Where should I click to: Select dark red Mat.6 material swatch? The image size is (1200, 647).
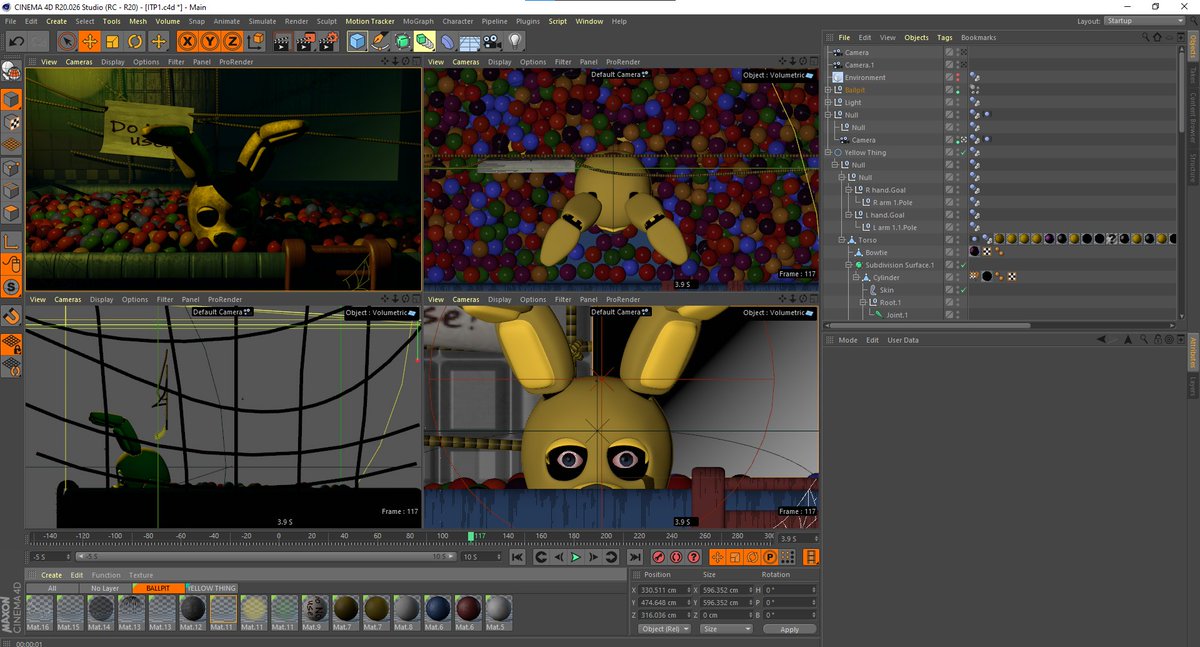pos(468,613)
